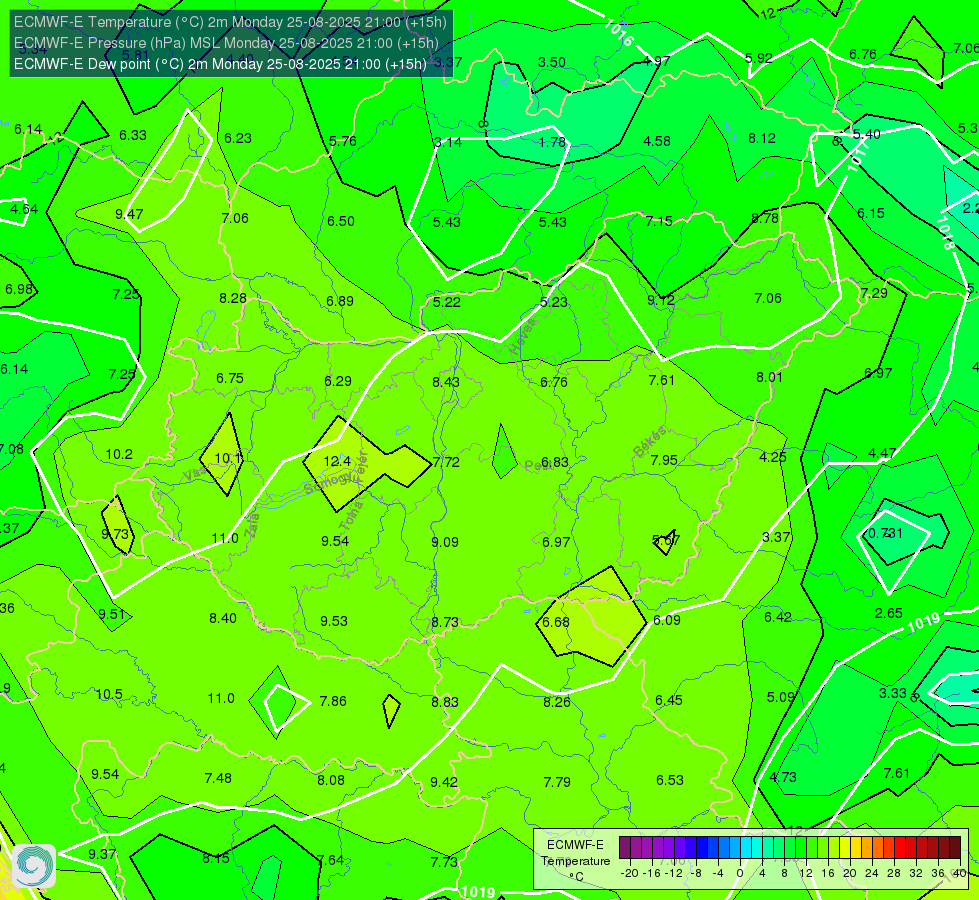Click the 6.75 temperature value

[230, 378]
